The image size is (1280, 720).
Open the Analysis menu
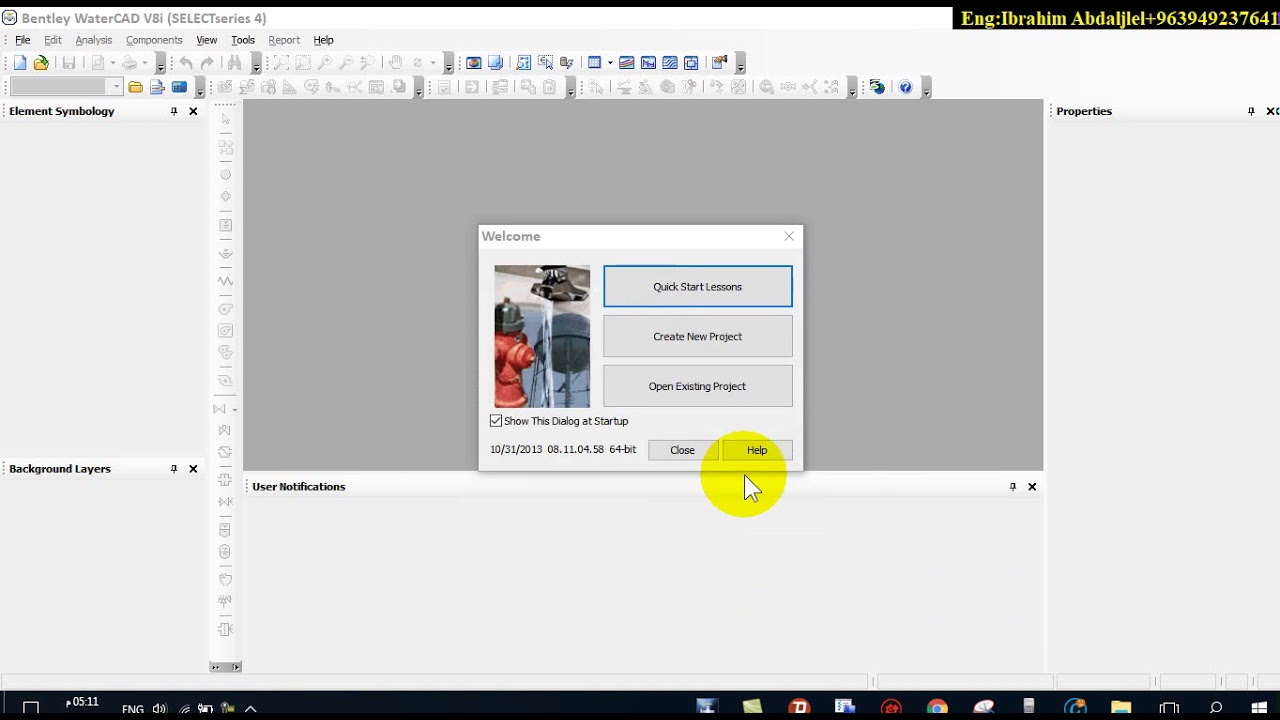click(x=94, y=40)
